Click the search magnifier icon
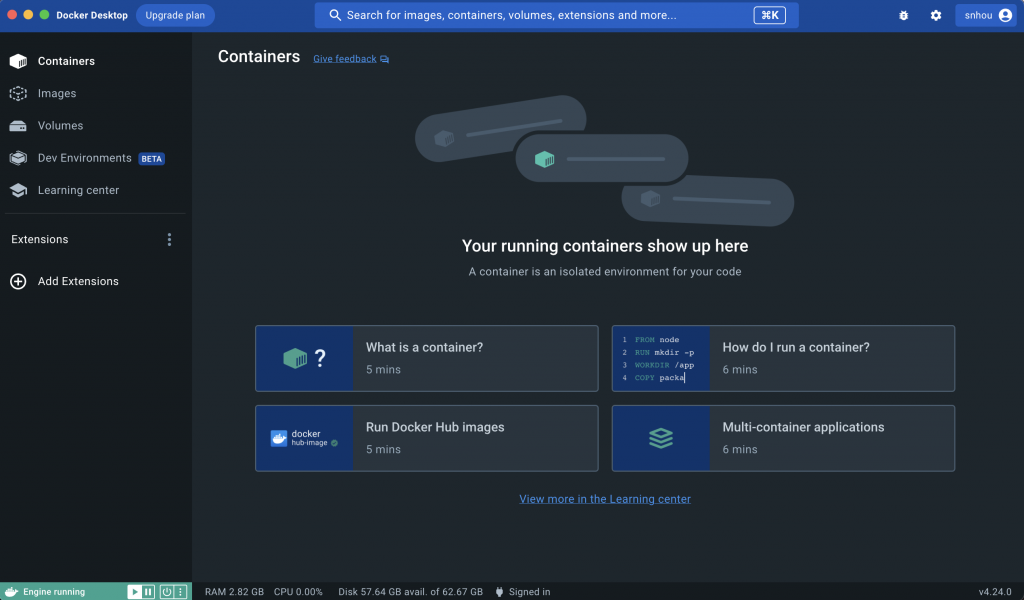Screen dimensions: 1024x600 coord(335,15)
